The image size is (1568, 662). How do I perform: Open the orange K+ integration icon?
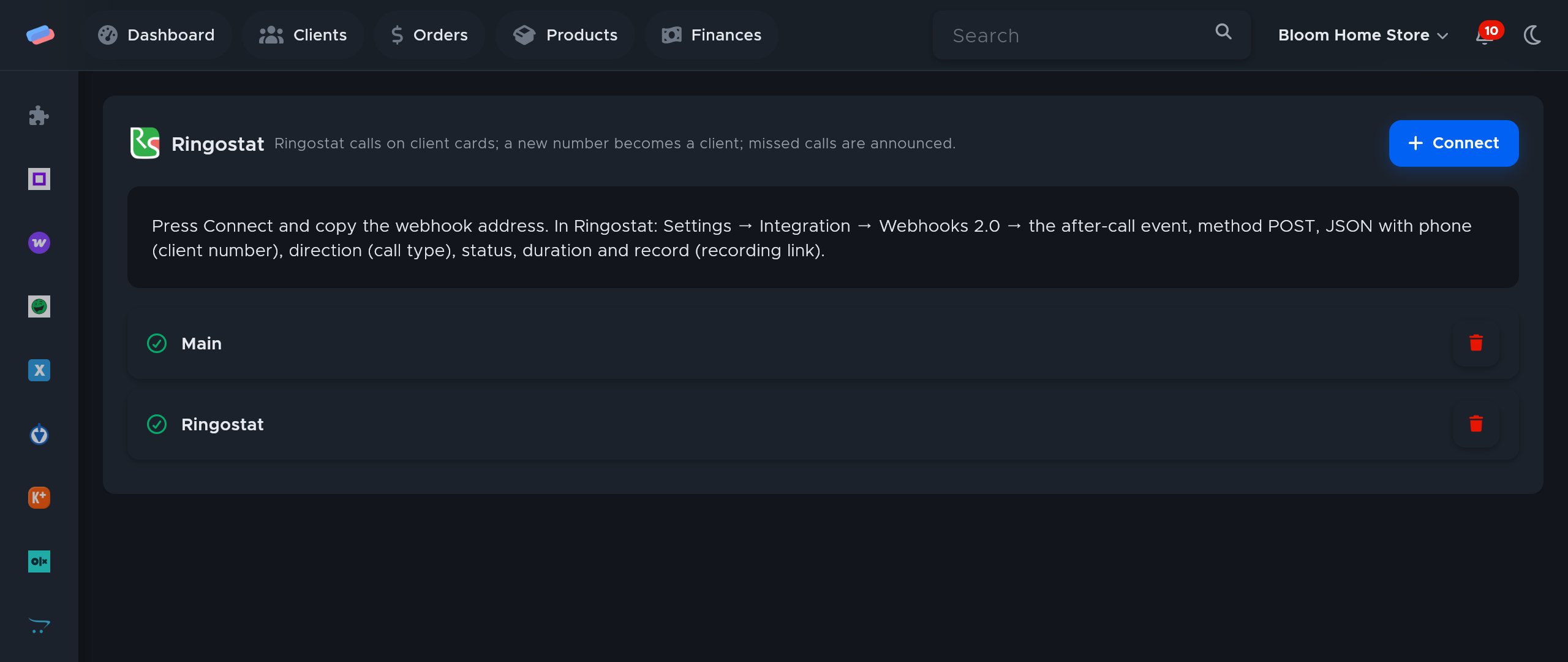(39, 498)
